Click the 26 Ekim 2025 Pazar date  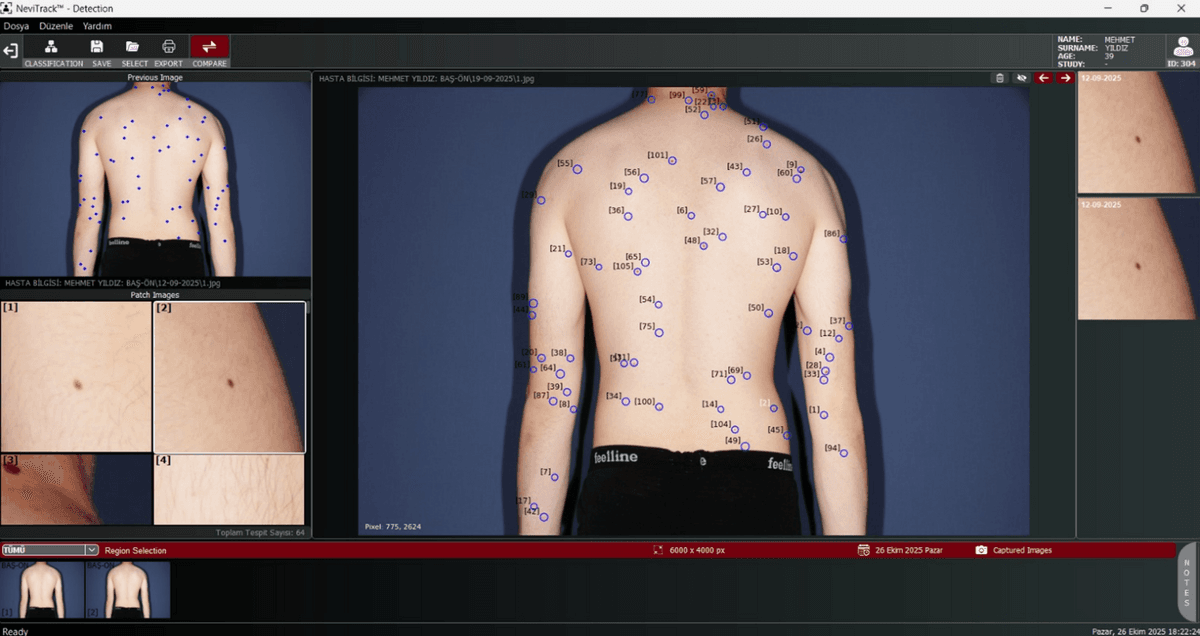pyautogui.click(x=909, y=551)
